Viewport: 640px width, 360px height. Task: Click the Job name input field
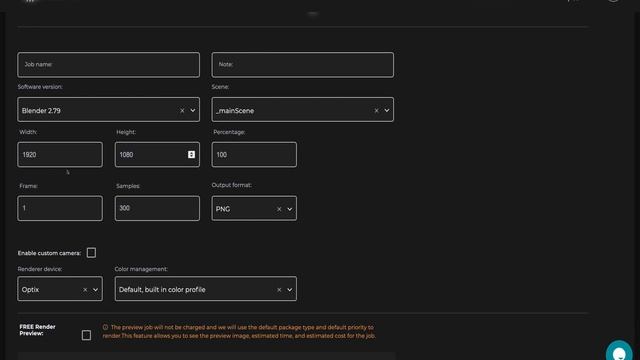tap(109, 64)
